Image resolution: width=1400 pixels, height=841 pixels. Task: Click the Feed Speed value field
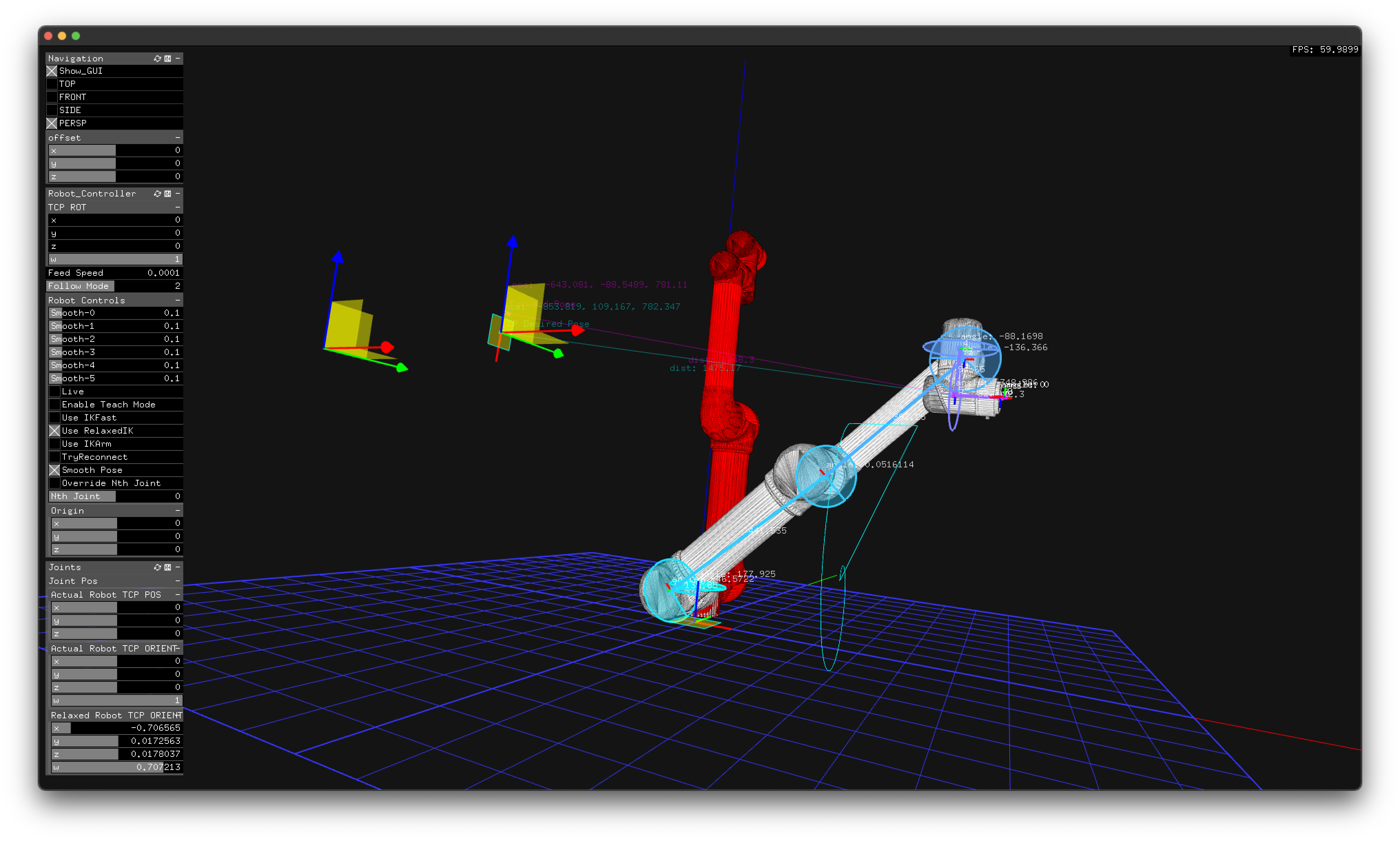coord(163,273)
